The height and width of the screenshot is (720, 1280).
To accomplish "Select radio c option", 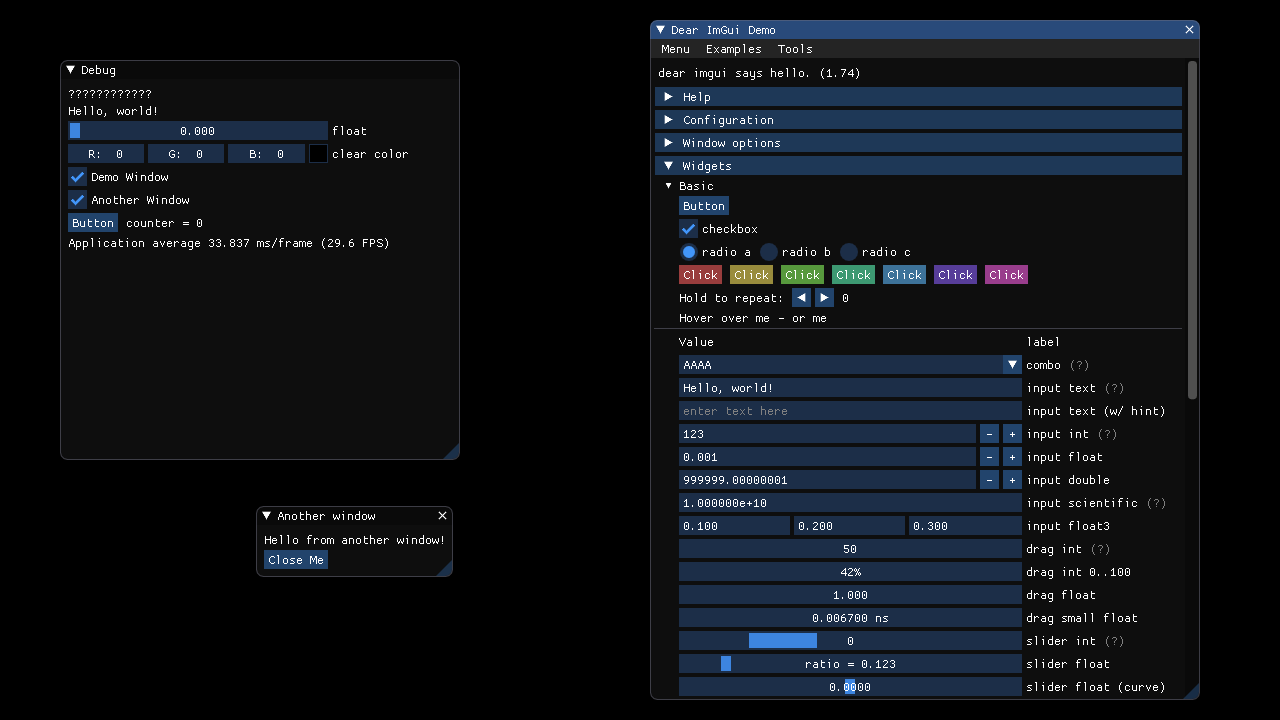I will pos(848,252).
